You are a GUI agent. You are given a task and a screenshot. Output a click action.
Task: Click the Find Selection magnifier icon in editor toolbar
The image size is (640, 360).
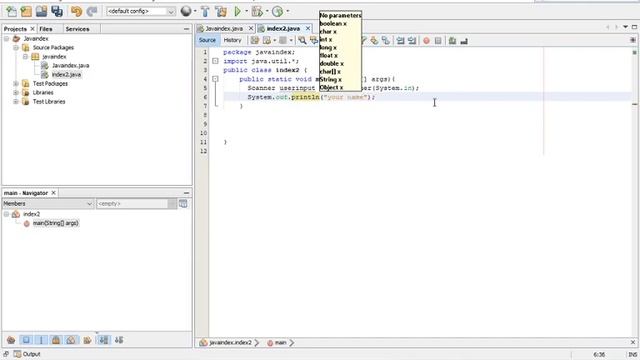click(302, 40)
